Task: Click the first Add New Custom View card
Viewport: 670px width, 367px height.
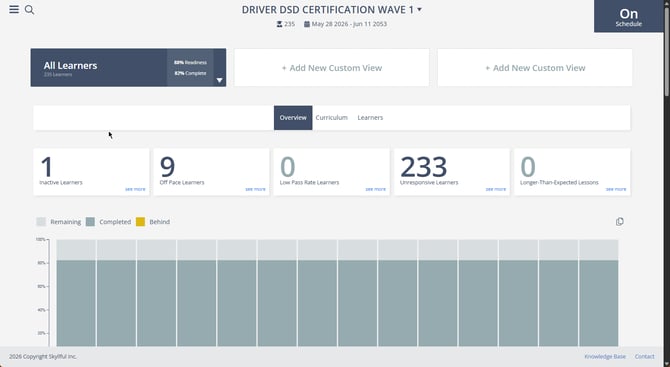Action: (332, 68)
